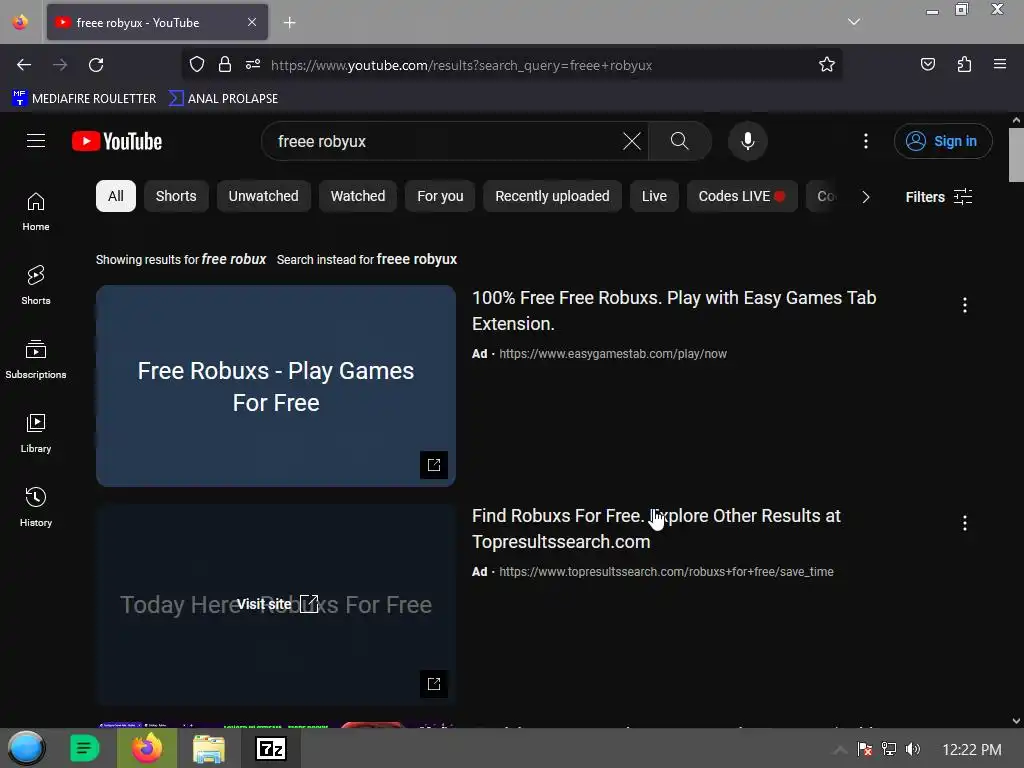Select the Recently uploaded filter chip

coord(552,196)
